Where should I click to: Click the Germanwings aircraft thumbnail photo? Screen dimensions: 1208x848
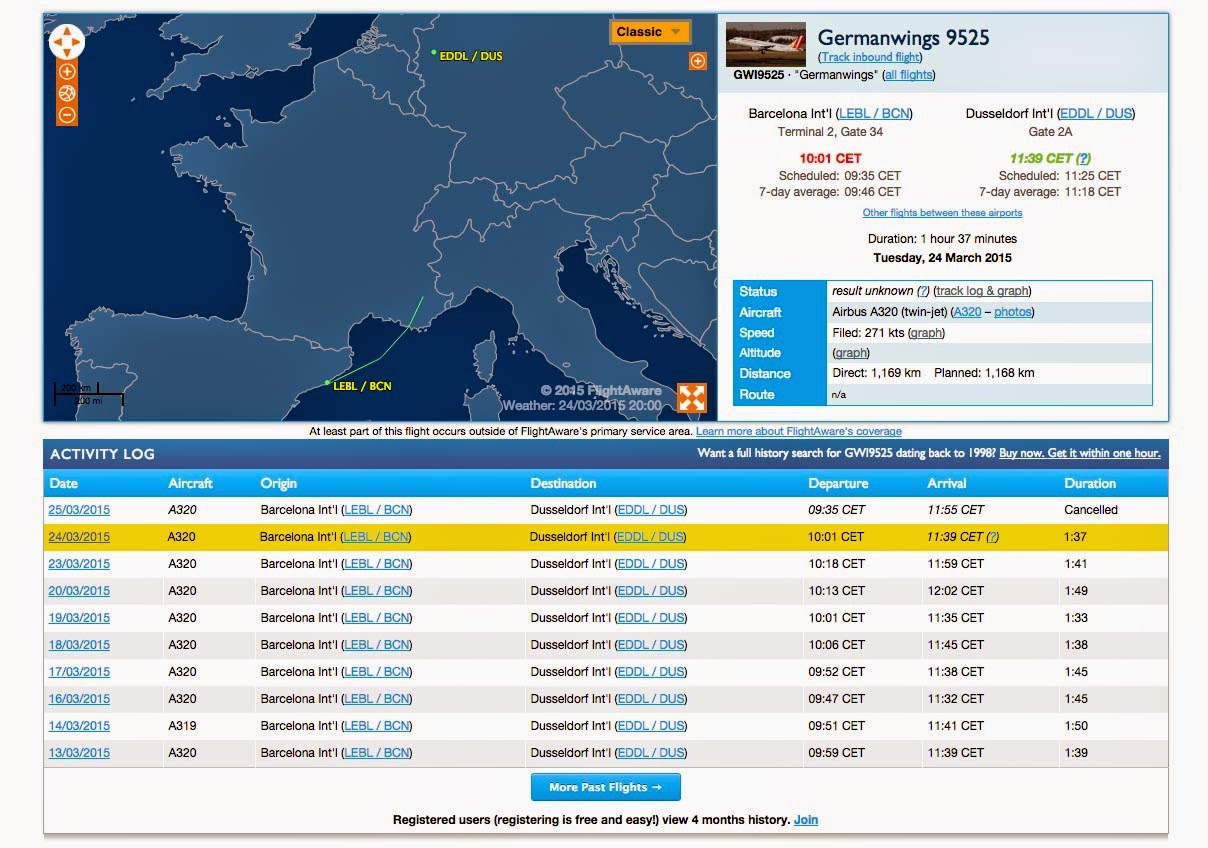pyautogui.click(x=766, y=45)
